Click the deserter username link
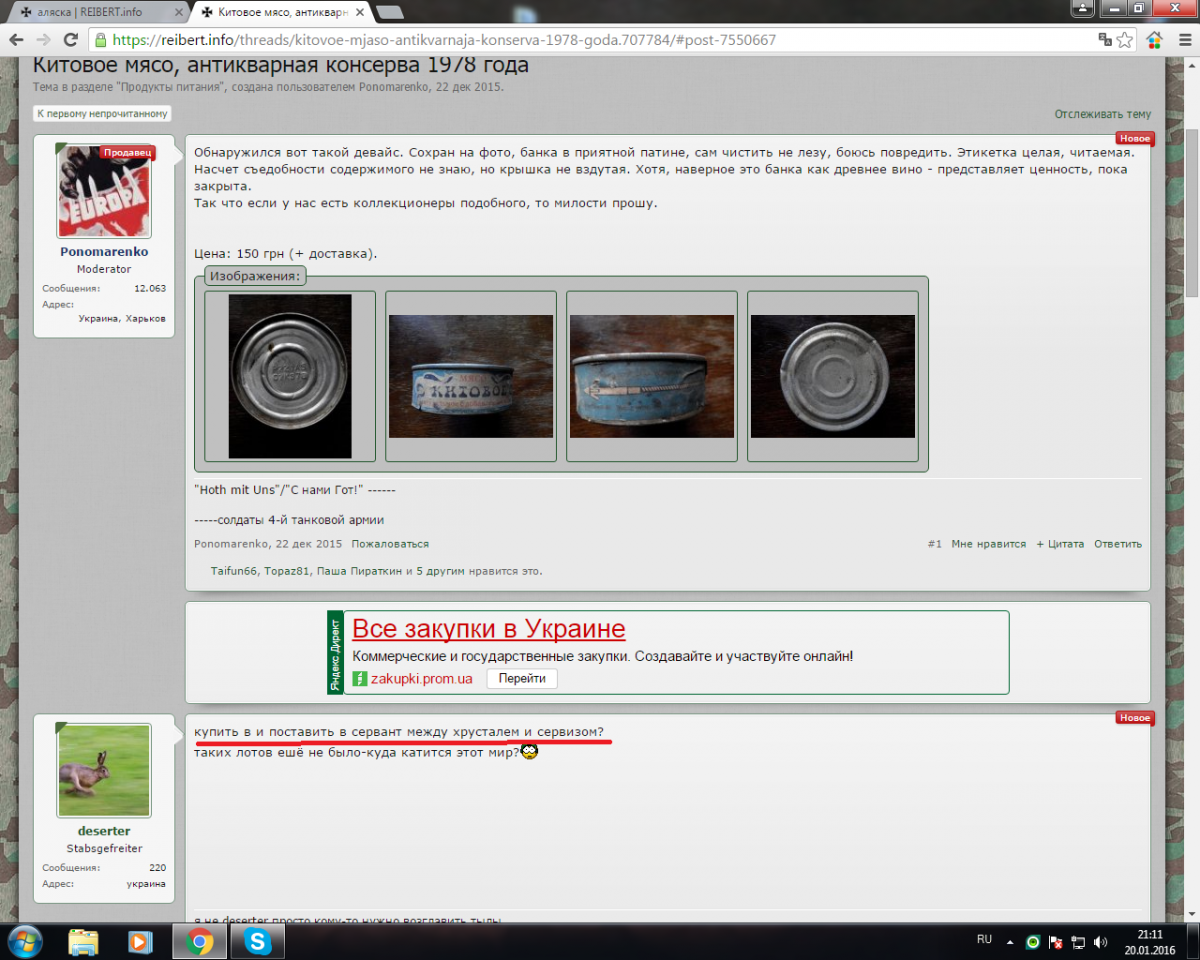The image size is (1200, 960). (x=104, y=831)
